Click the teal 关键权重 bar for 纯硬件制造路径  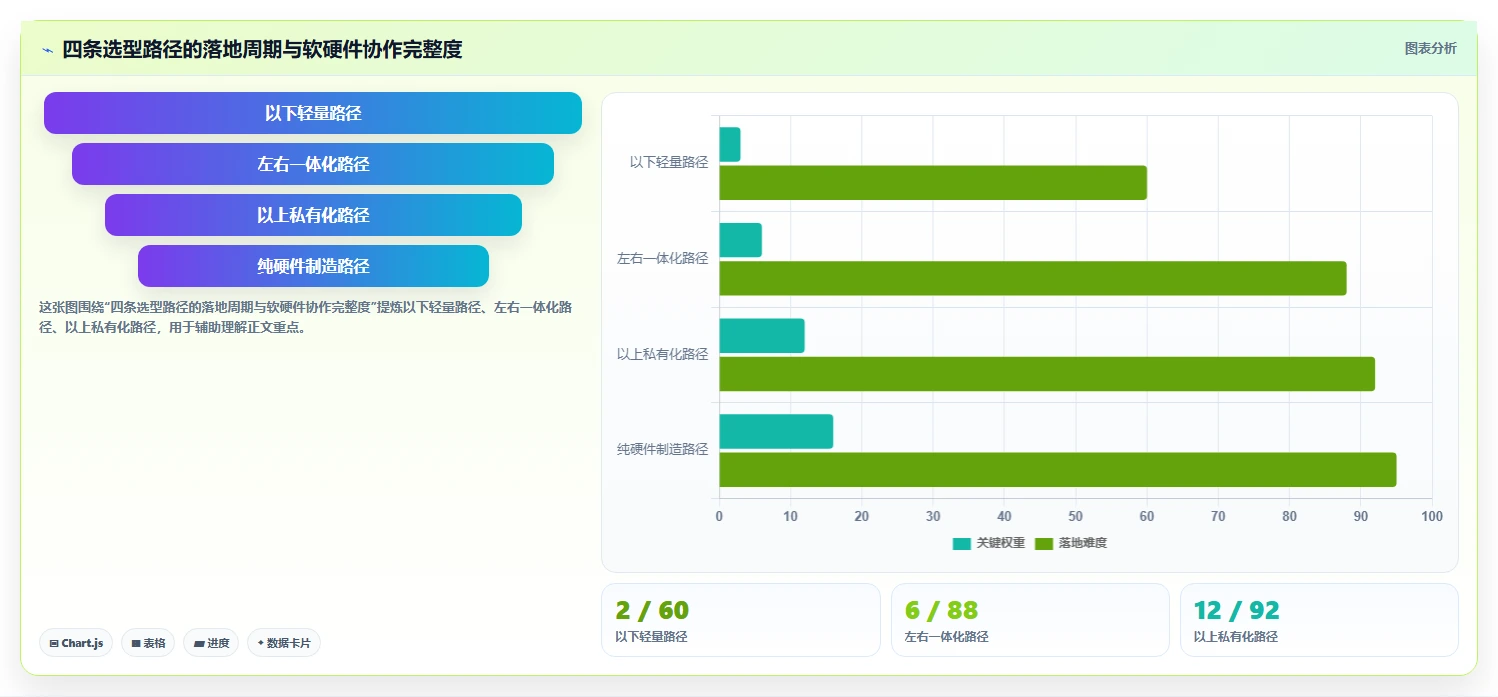(776, 431)
